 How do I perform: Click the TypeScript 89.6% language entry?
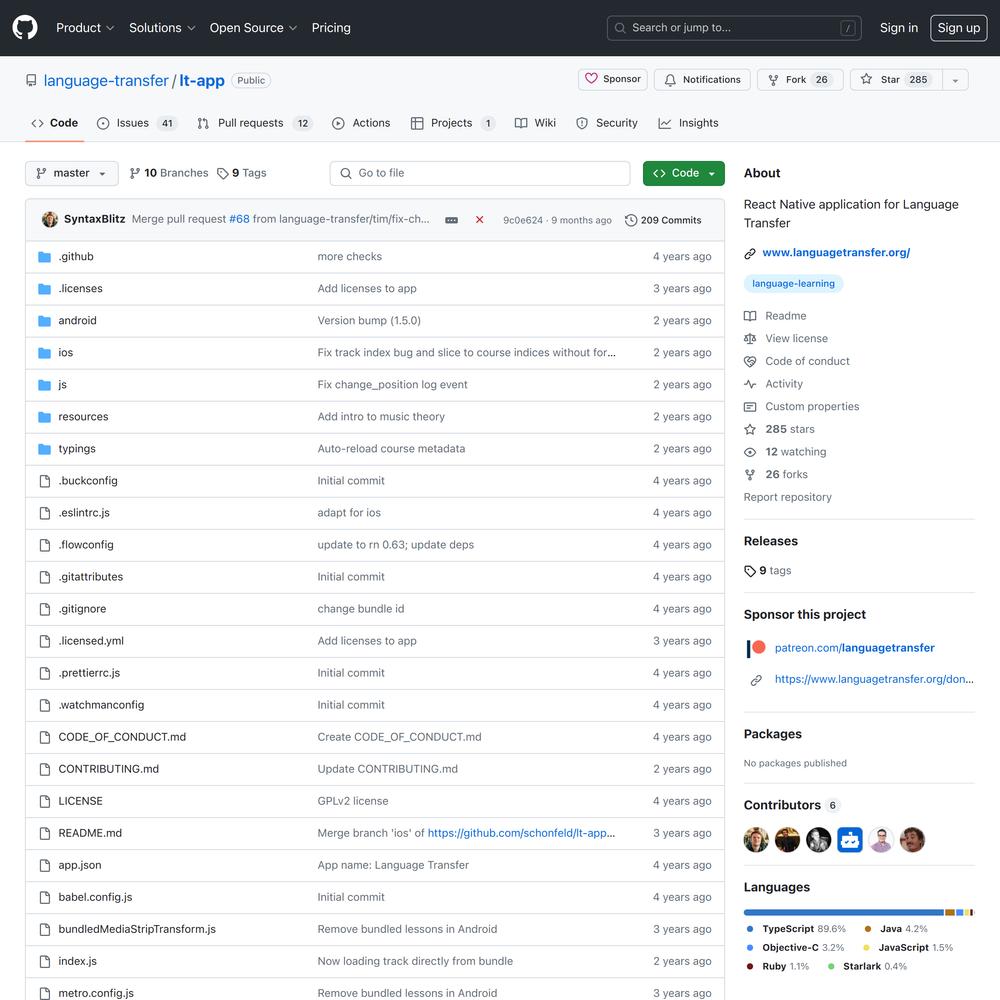pyautogui.click(x=795, y=929)
